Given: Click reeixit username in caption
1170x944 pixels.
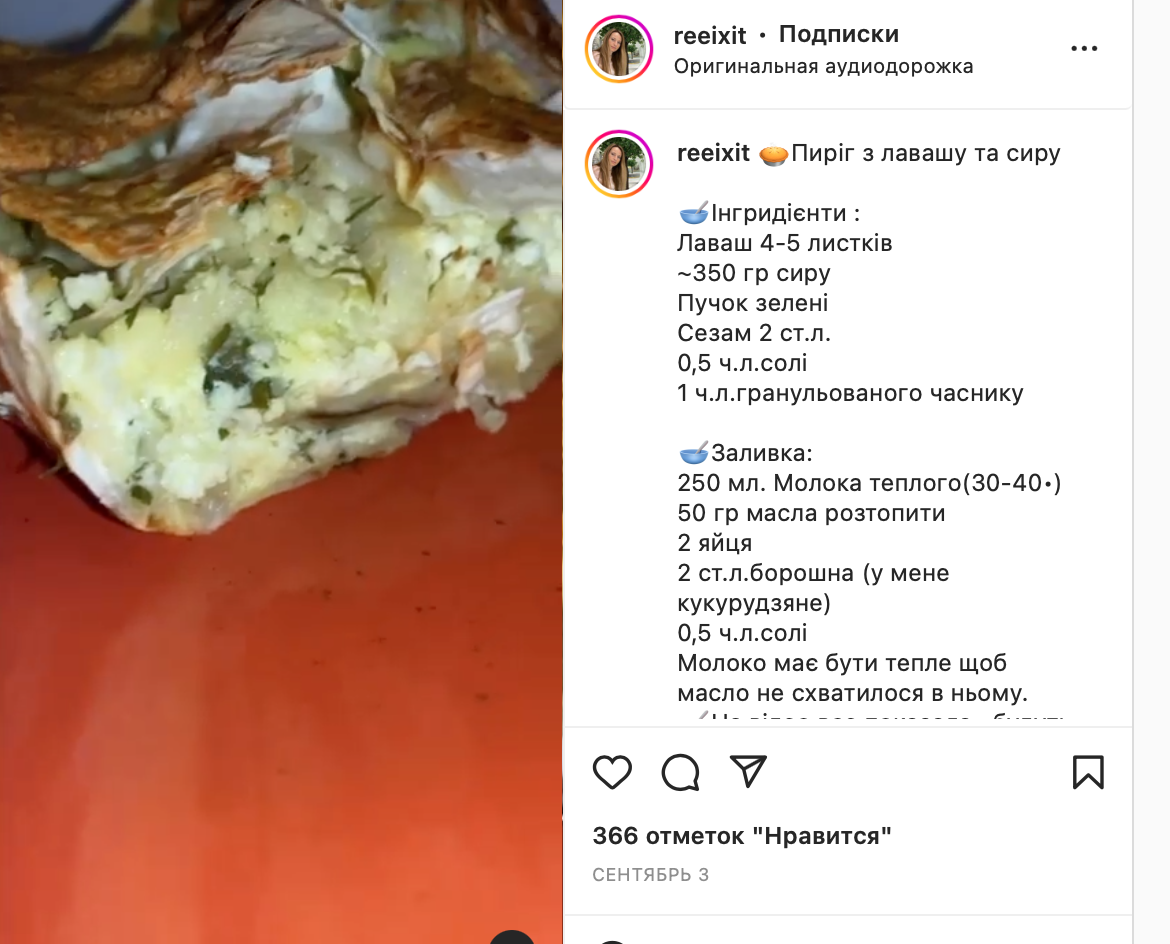Looking at the screenshot, I should point(713,153).
